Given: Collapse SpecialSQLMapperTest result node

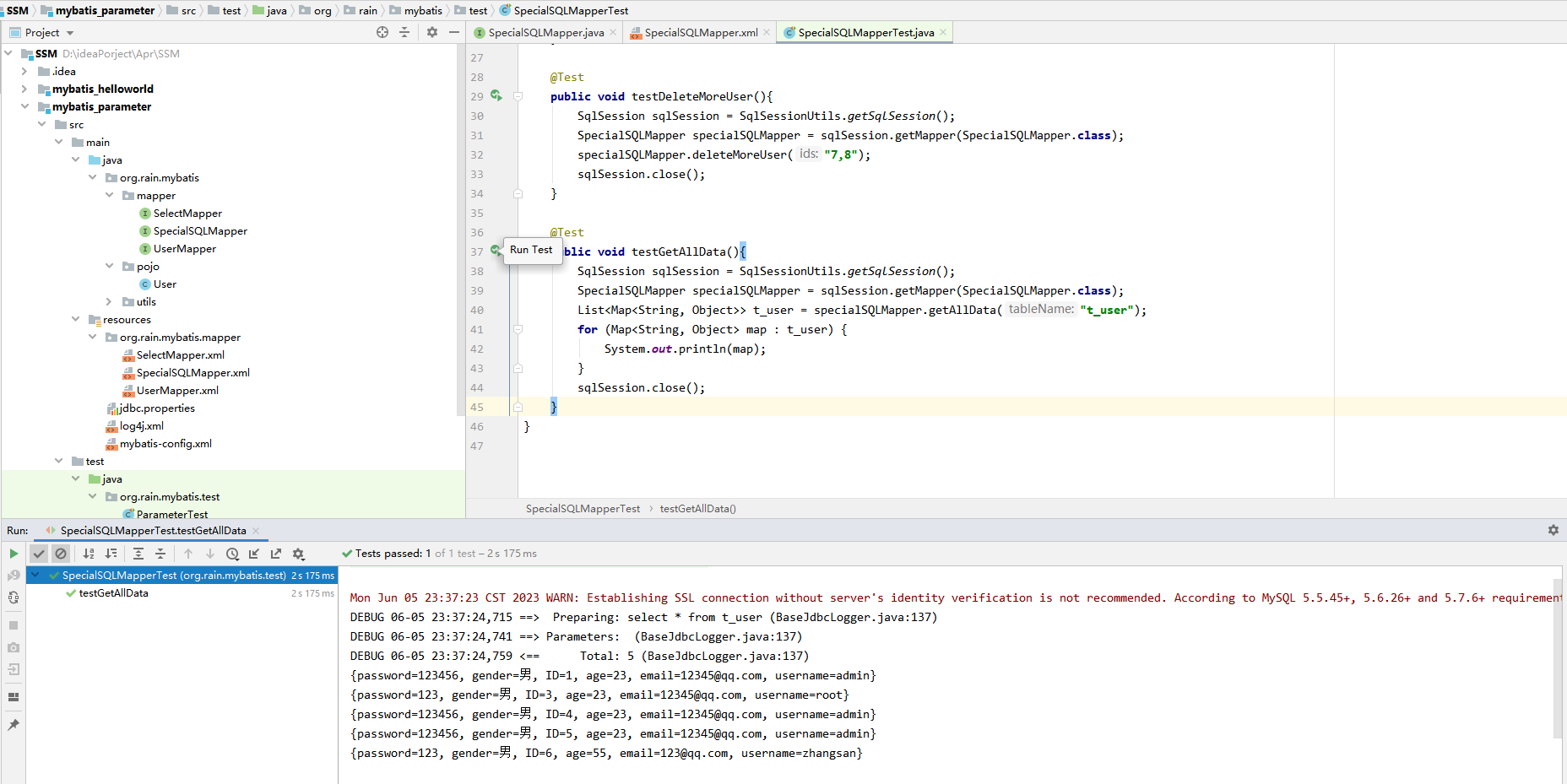Looking at the screenshot, I should [x=35, y=575].
